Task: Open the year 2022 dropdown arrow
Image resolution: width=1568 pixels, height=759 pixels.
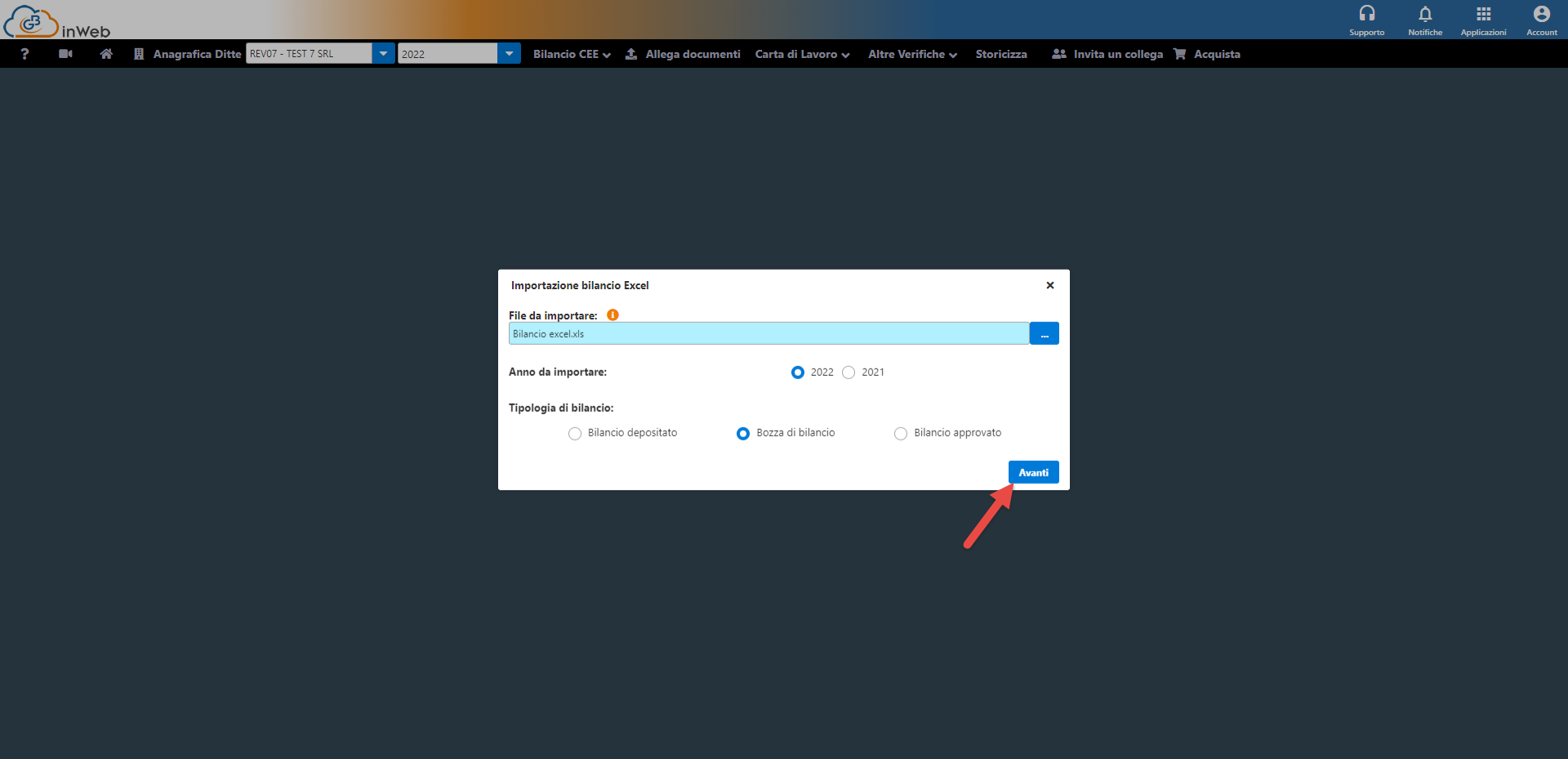Action: [509, 54]
